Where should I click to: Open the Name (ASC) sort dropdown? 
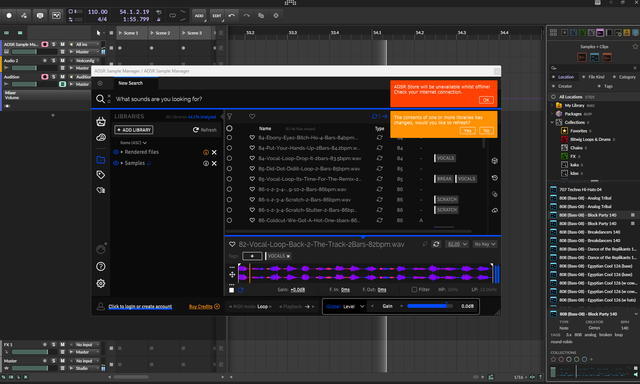pyautogui.click(x=133, y=143)
